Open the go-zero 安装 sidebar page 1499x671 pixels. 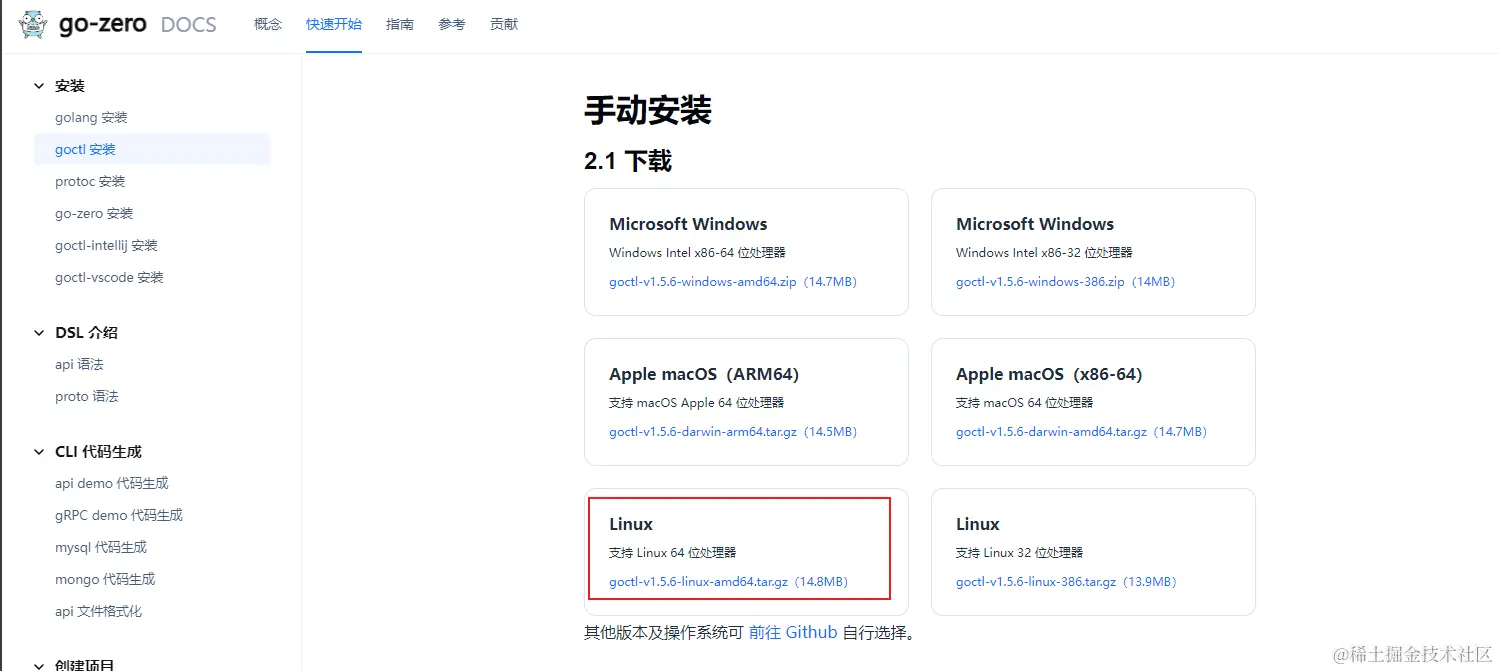coord(94,213)
